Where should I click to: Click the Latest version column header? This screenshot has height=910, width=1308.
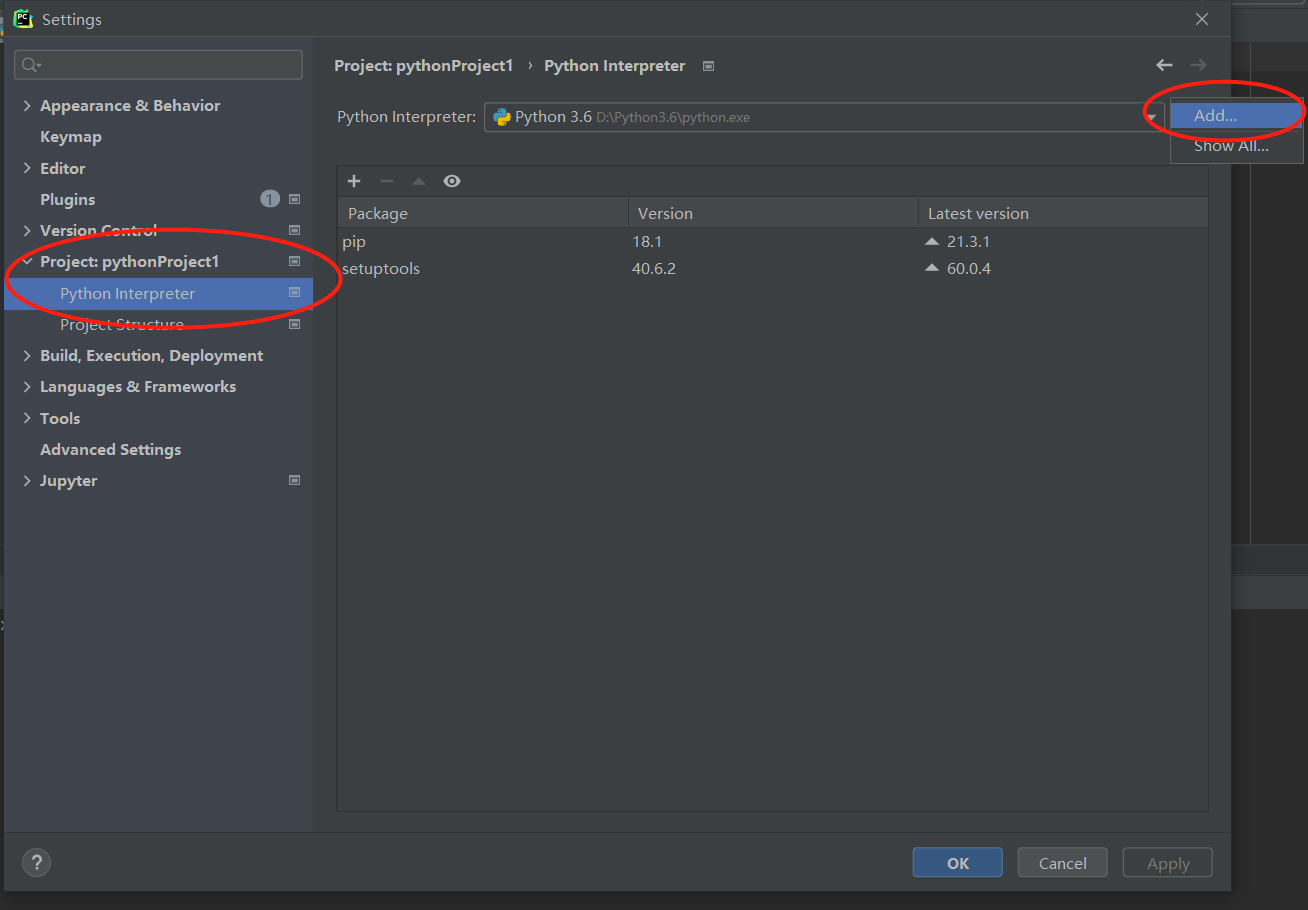point(1063,213)
